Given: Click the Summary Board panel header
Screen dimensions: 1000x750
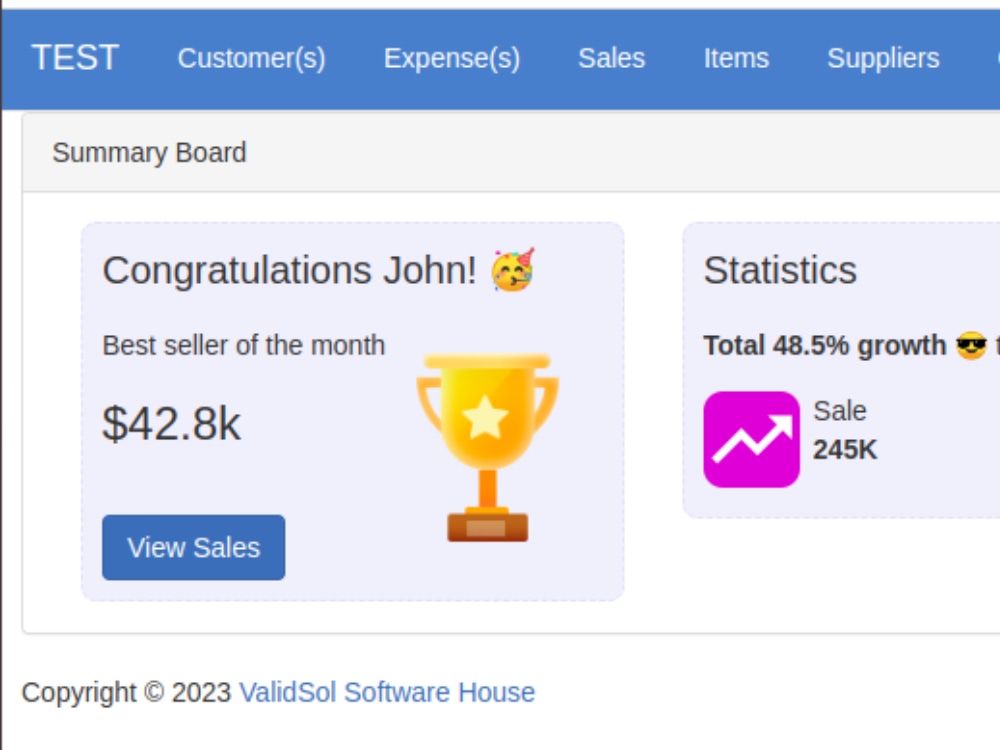Looking at the screenshot, I should click(x=511, y=152).
